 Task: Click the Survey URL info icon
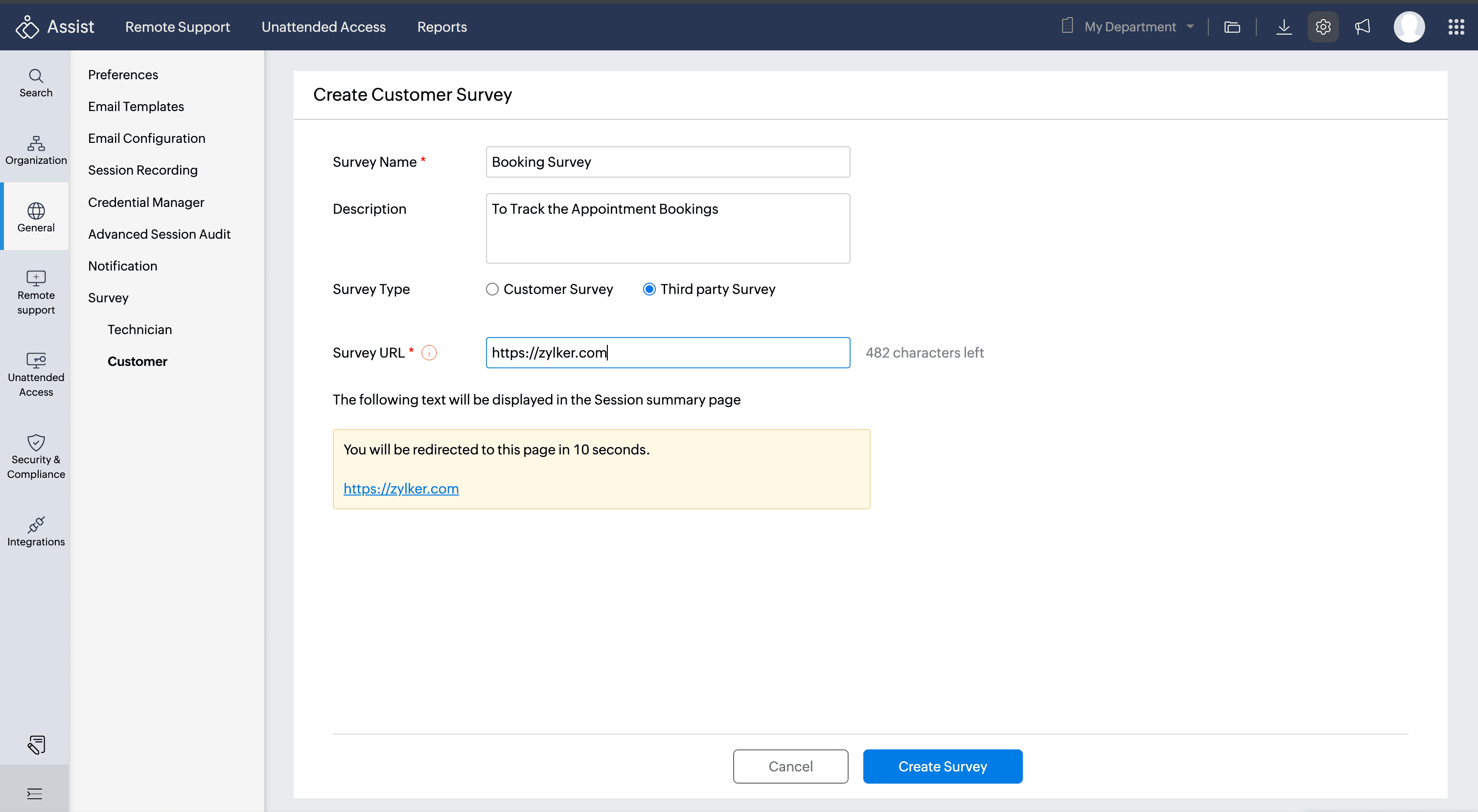point(429,353)
